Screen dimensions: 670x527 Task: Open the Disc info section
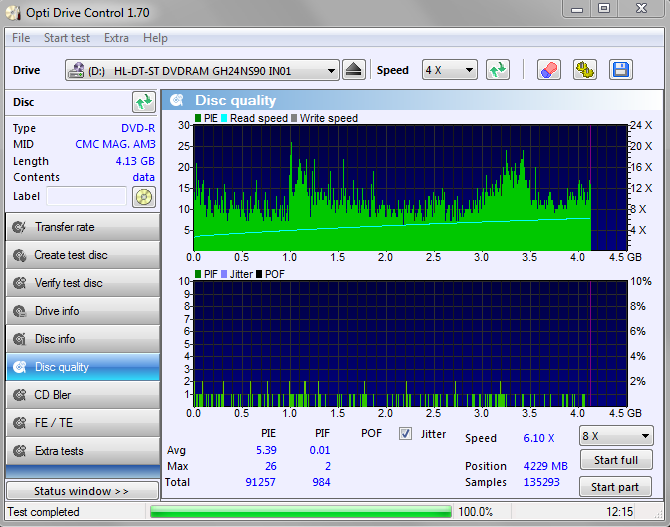tap(83, 339)
